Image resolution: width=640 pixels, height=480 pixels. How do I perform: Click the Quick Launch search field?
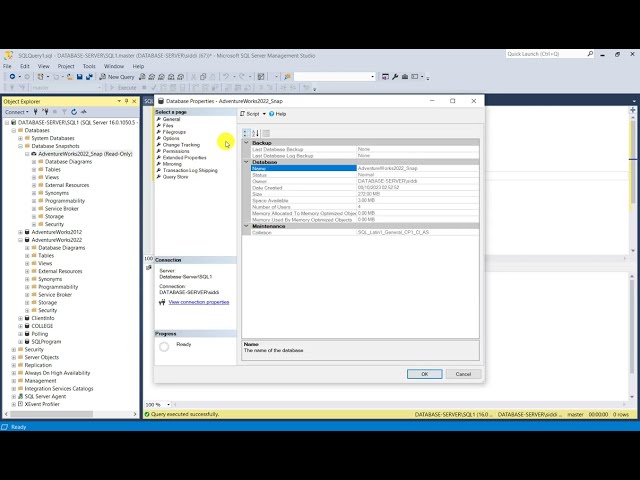546,54
